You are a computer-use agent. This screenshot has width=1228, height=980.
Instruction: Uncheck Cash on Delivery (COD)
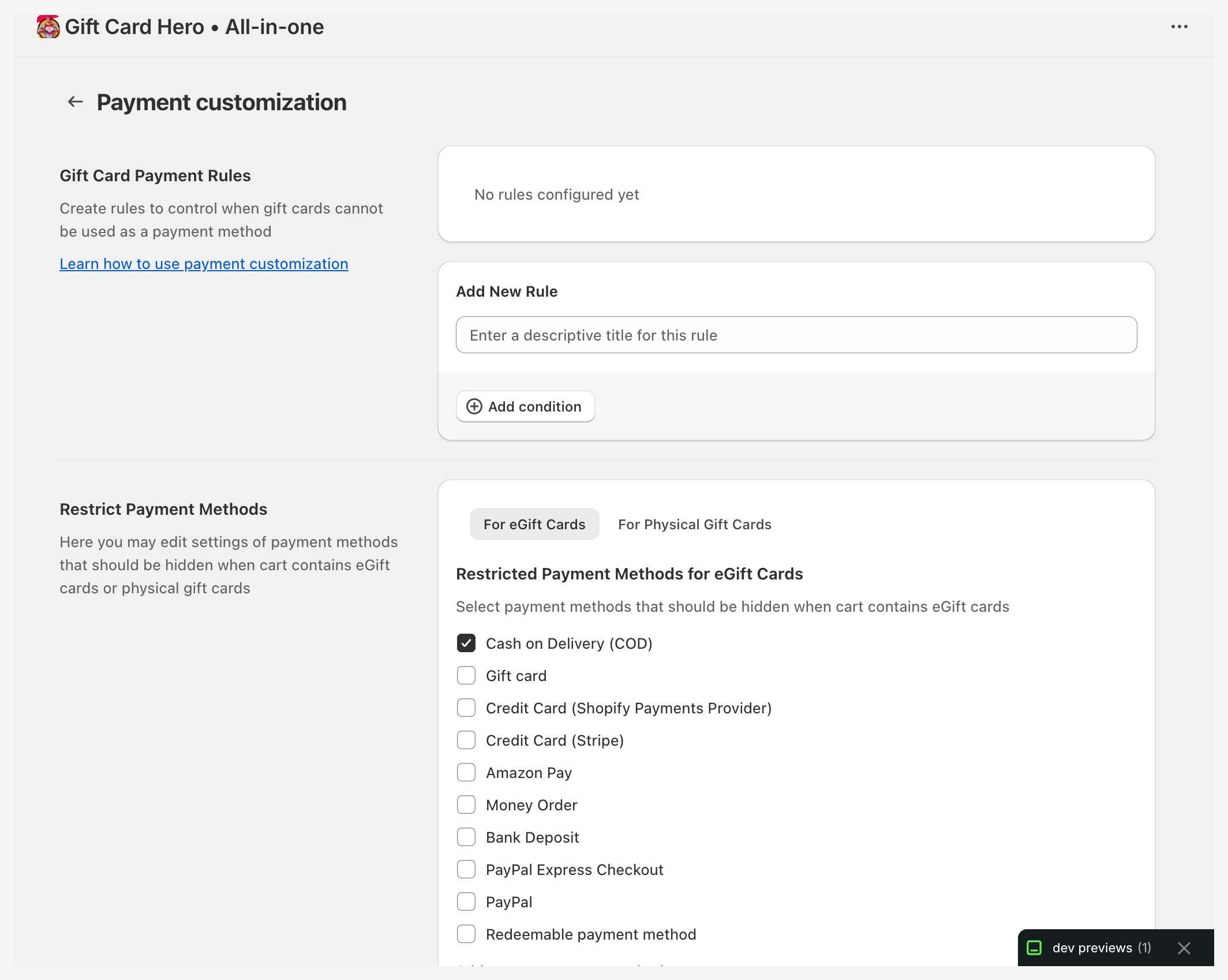(466, 643)
